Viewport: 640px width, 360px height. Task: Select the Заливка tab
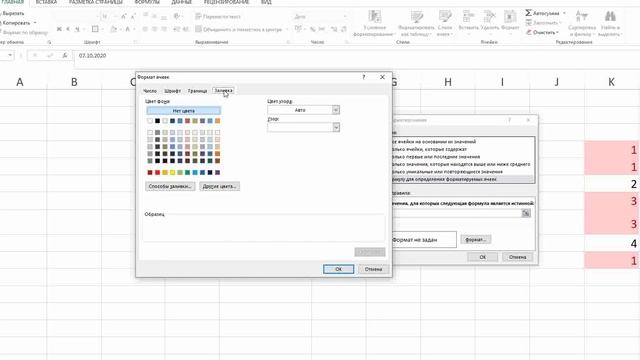coord(223,91)
